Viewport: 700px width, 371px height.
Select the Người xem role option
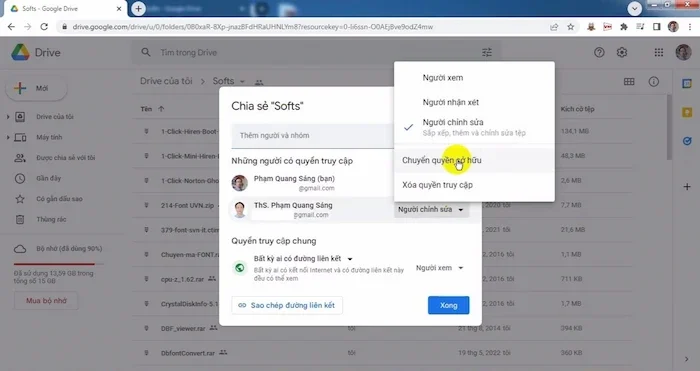[x=474, y=78]
